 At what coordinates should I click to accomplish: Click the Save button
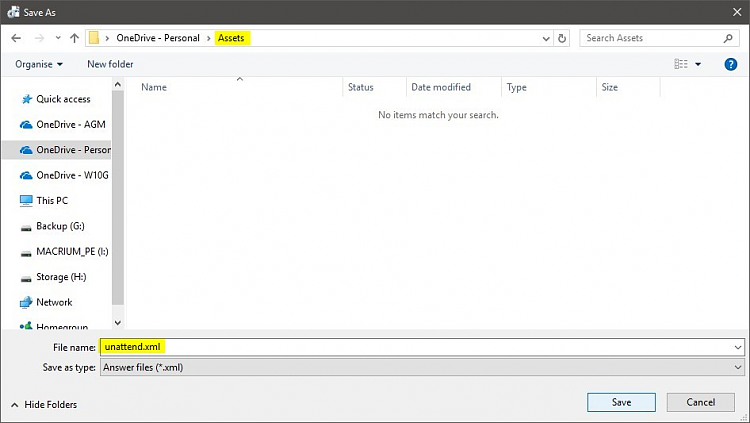(x=621, y=402)
